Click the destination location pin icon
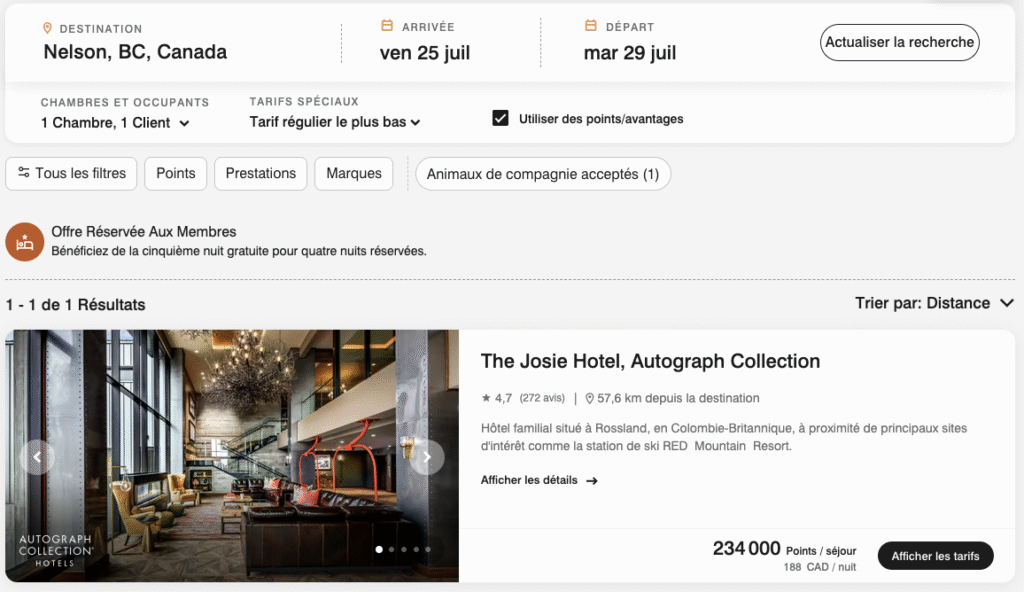1024x592 pixels. [x=48, y=28]
